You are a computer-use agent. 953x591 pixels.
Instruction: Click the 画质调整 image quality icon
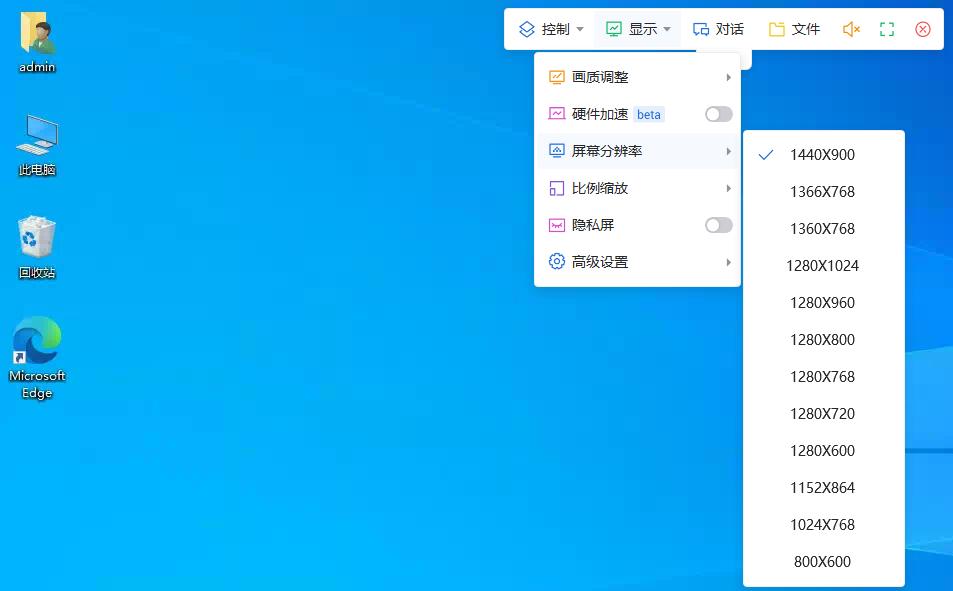coord(556,76)
